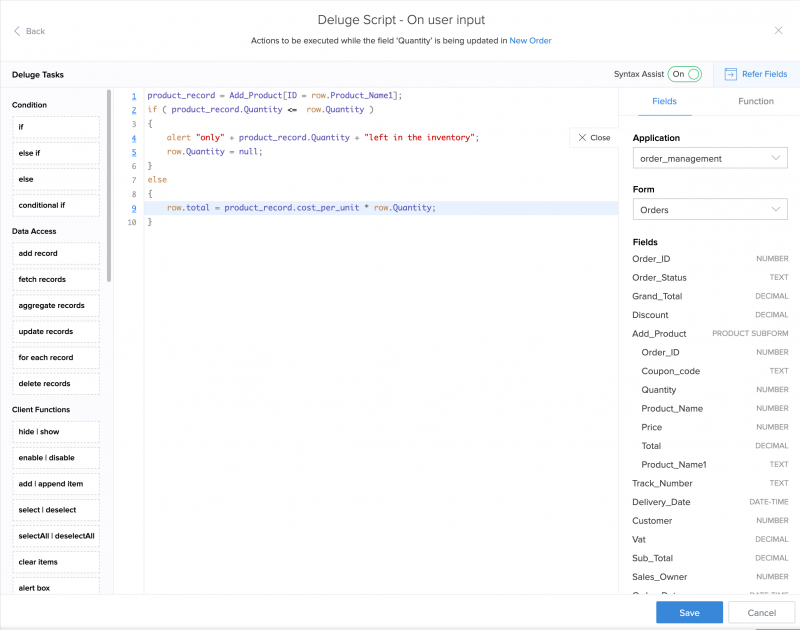Select the Fields tab
The height and width of the screenshot is (630, 800).
(x=664, y=102)
